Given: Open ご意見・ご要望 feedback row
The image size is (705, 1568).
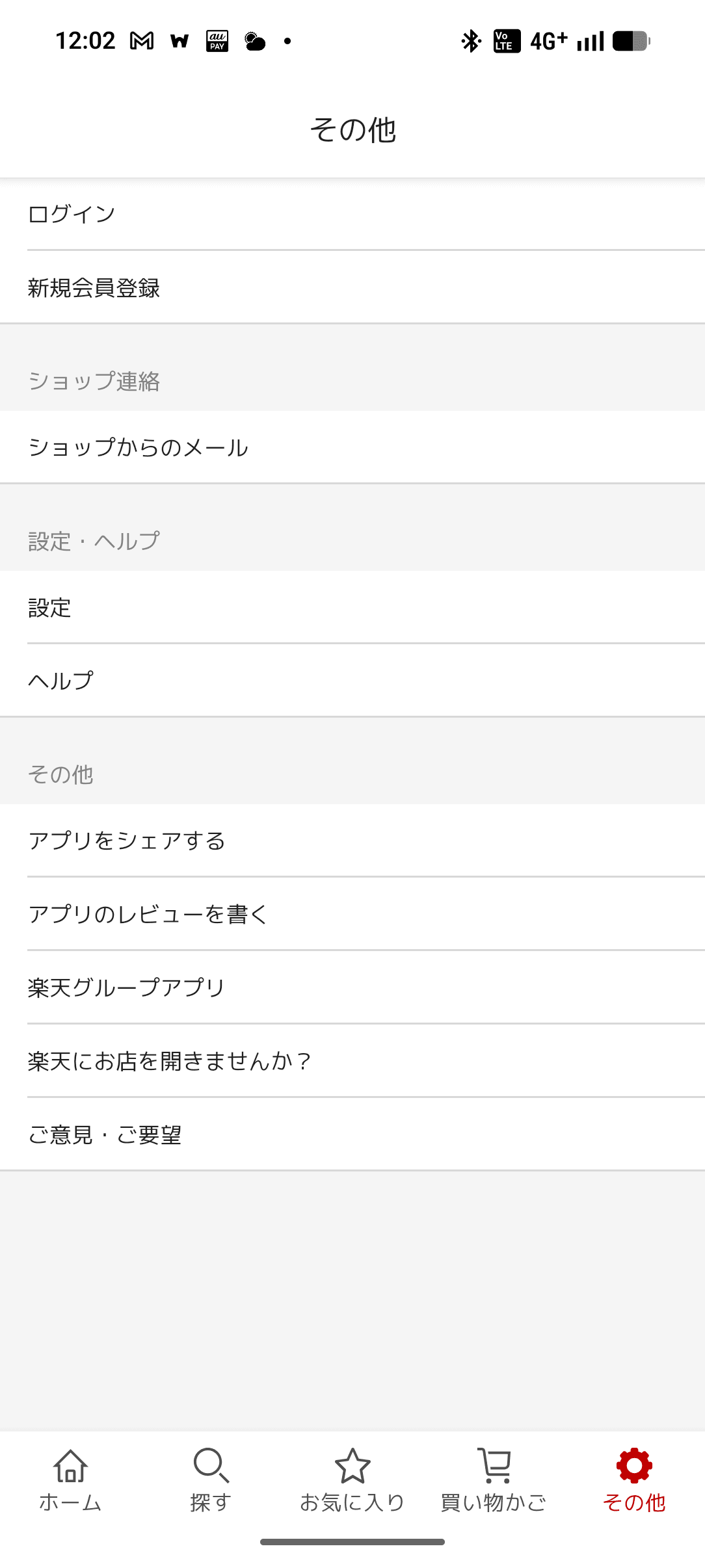Looking at the screenshot, I should pyautogui.click(x=352, y=1134).
